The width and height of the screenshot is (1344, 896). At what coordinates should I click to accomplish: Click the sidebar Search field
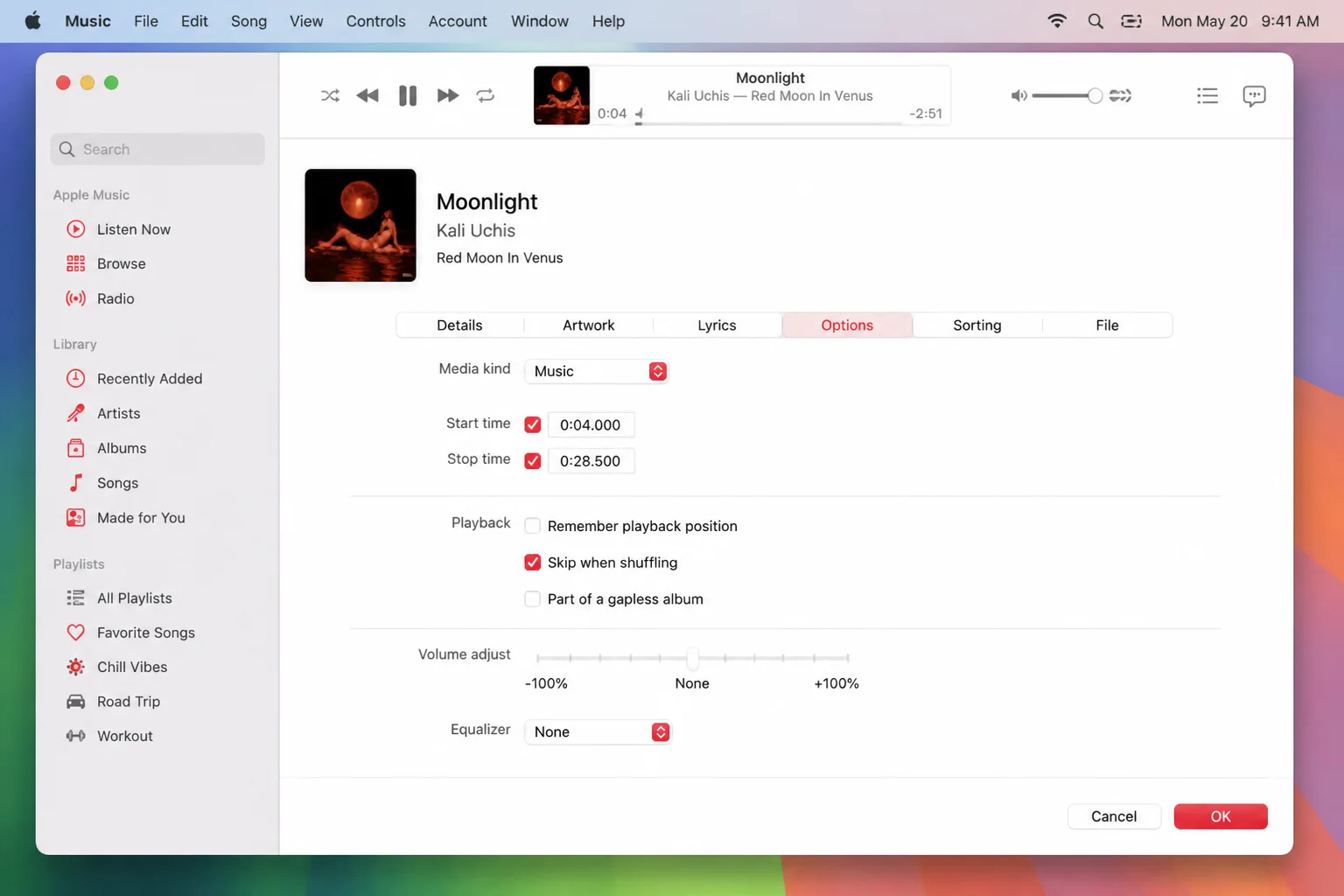(157, 149)
